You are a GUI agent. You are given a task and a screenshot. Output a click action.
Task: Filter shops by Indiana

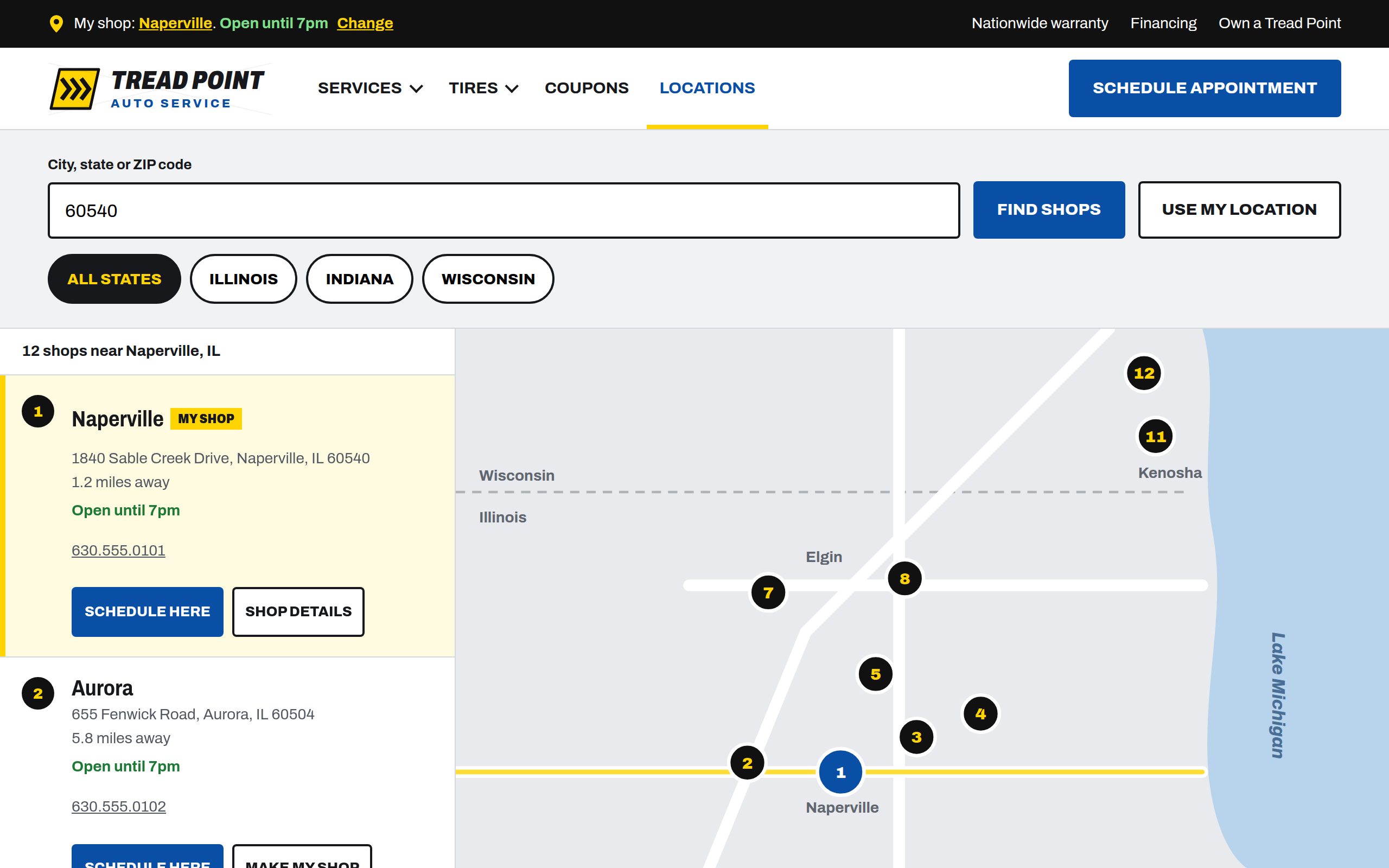tap(360, 279)
